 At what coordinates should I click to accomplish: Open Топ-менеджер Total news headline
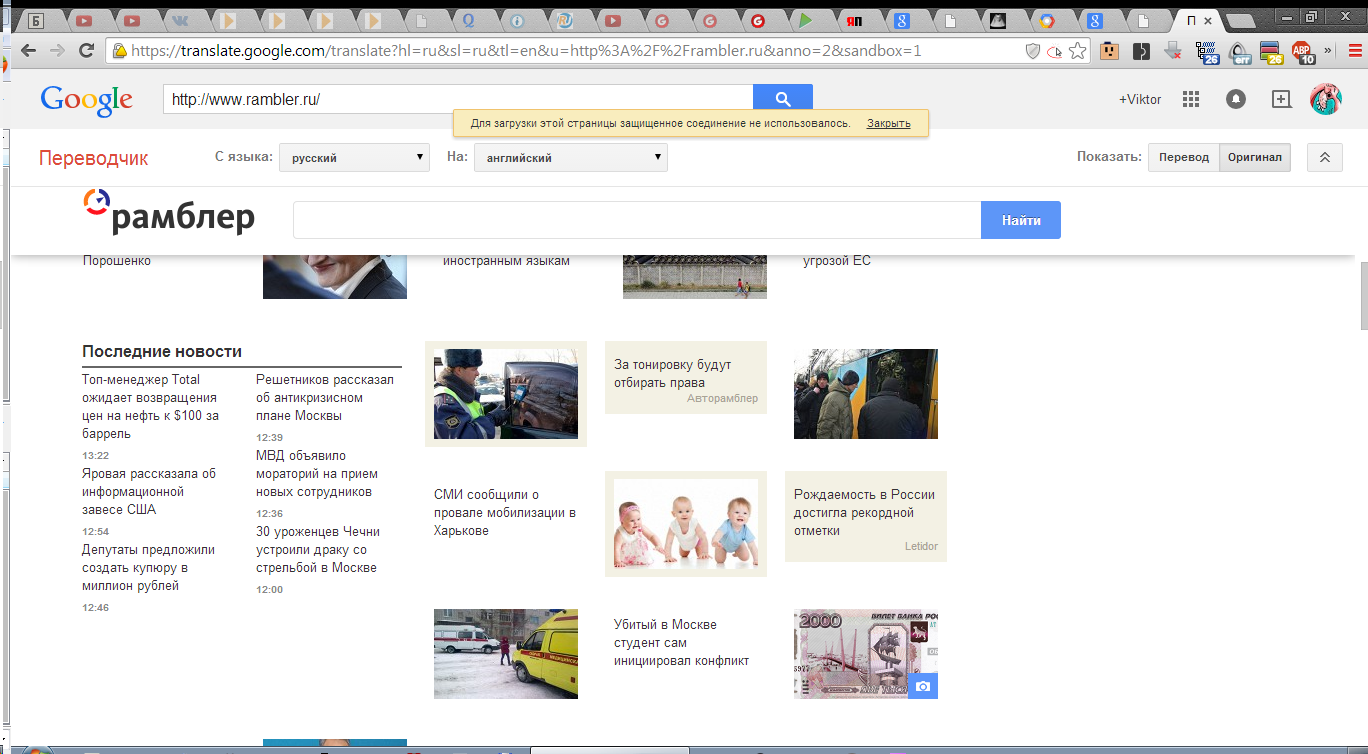pos(151,407)
